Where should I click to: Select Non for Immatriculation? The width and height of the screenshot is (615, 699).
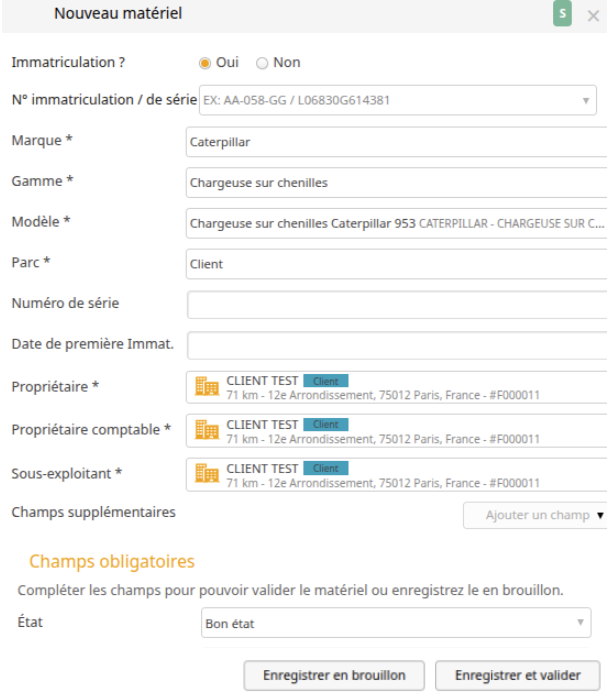tap(262, 63)
